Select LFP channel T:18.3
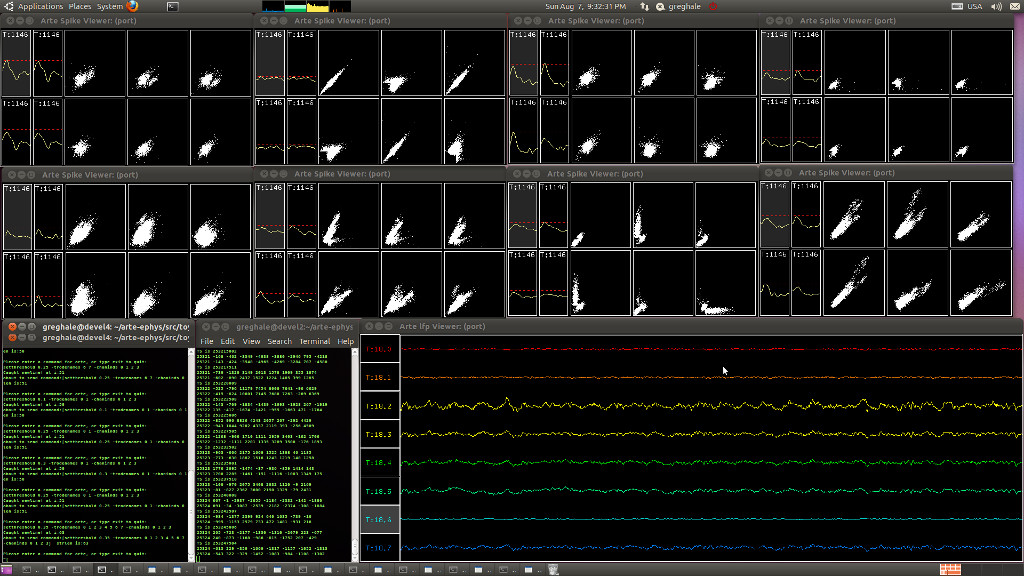This screenshot has height=576, width=1024. 379,434
